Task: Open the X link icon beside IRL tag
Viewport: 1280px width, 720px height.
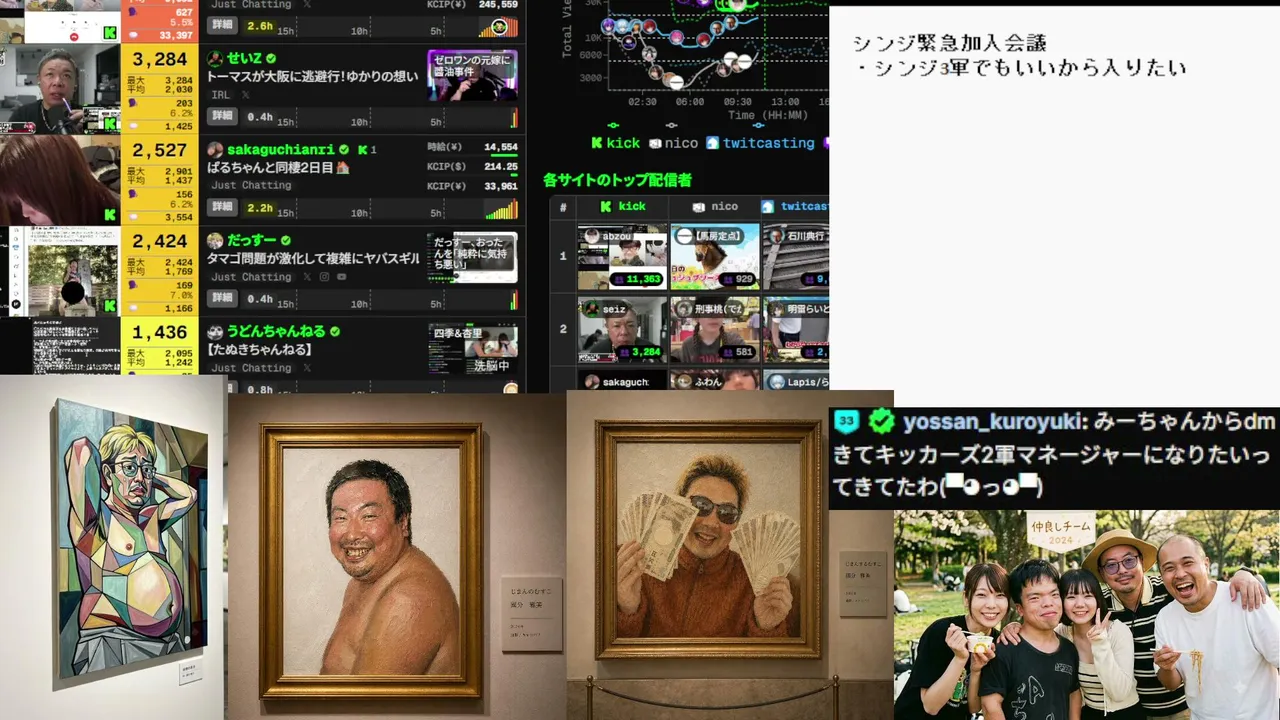Action: click(x=246, y=95)
